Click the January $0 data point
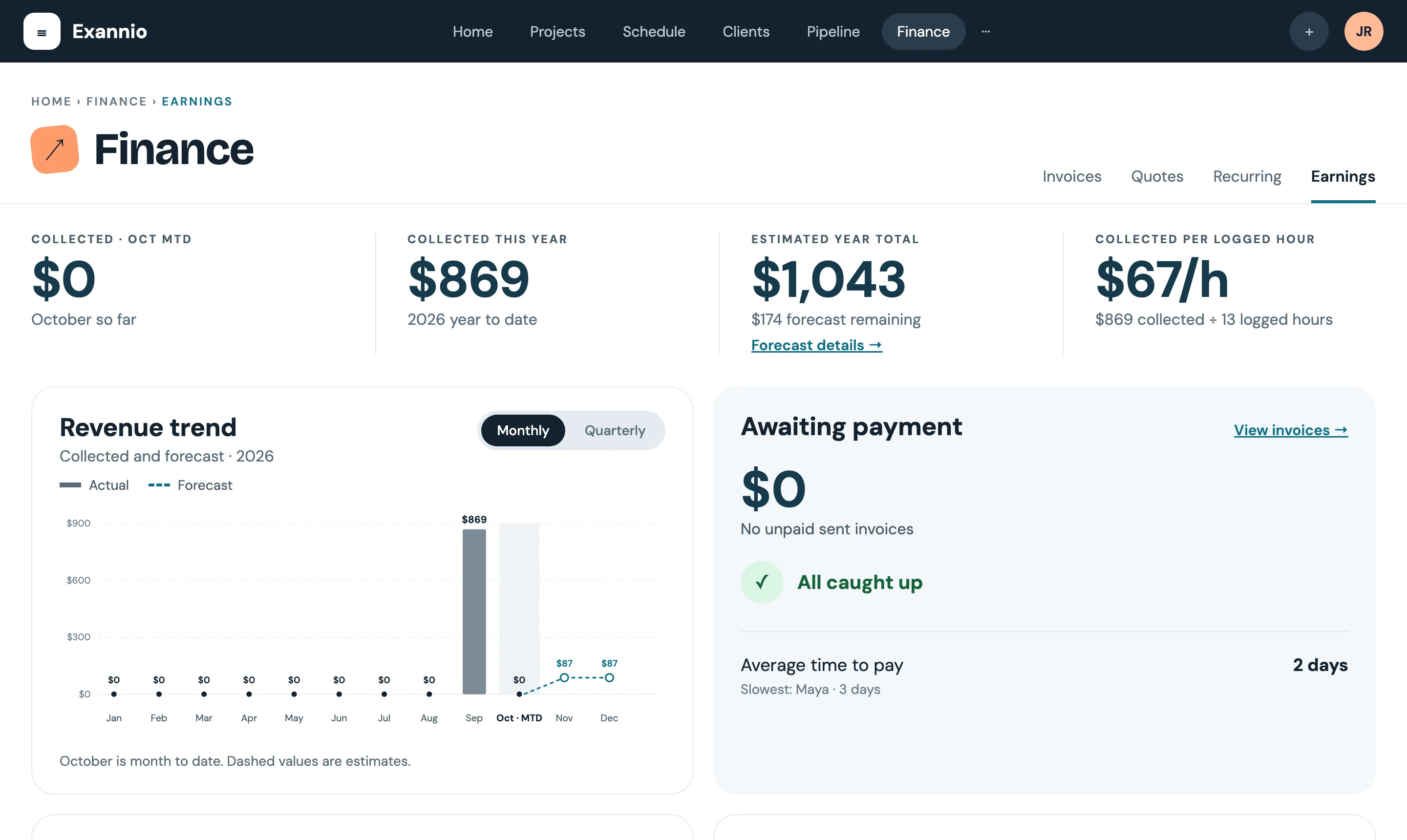This screenshot has width=1407, height=840. coord(114,694)
